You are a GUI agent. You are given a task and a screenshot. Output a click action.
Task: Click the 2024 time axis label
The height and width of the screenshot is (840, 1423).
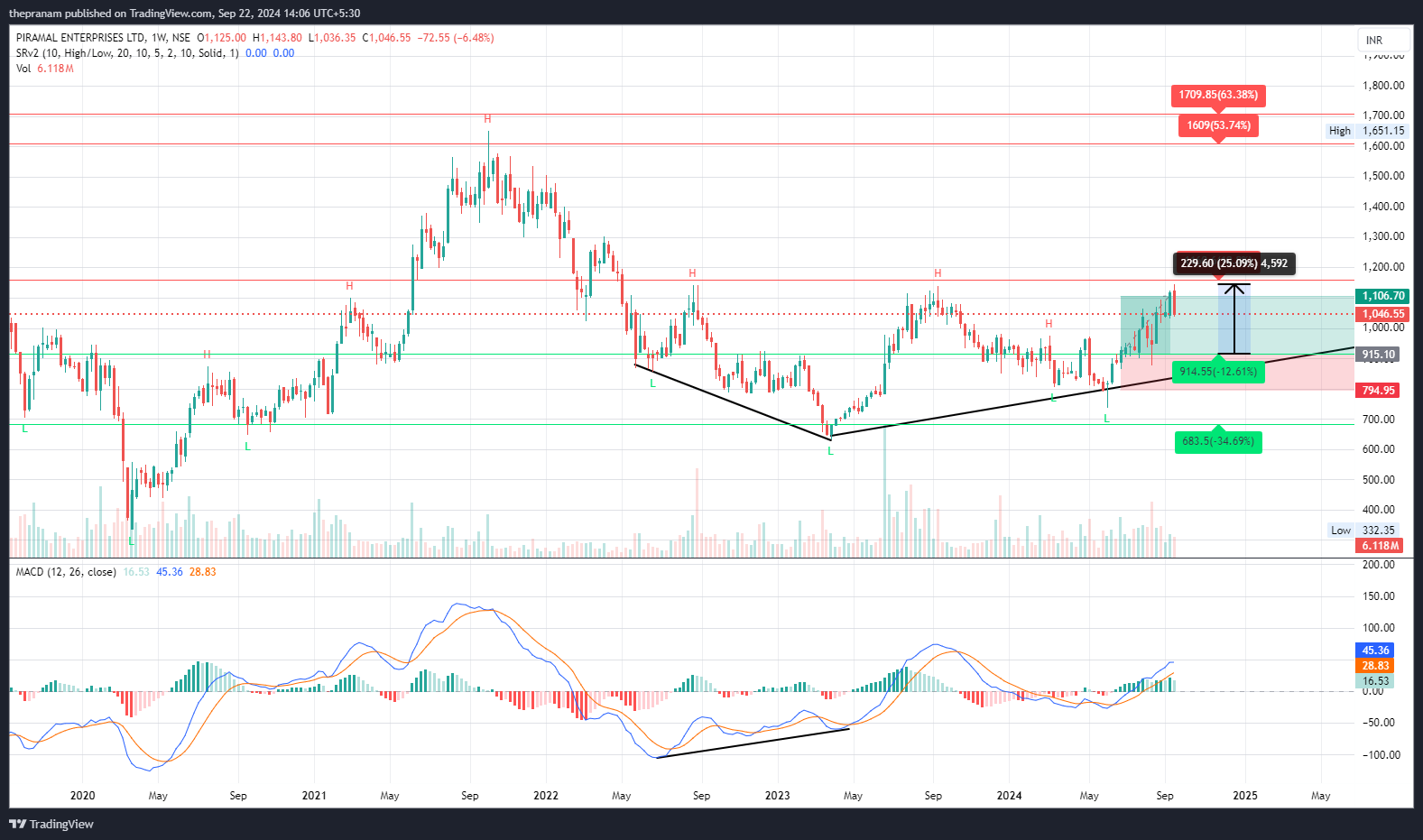[1009, 796]
